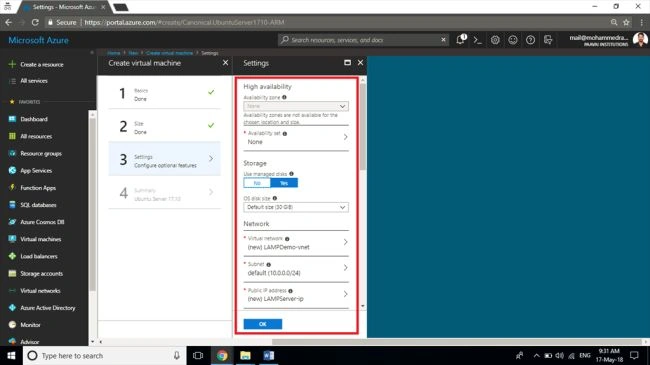This screenshot has width=650, height=365.
Task: Select step 2 Size
Action: tap(165, 127)
